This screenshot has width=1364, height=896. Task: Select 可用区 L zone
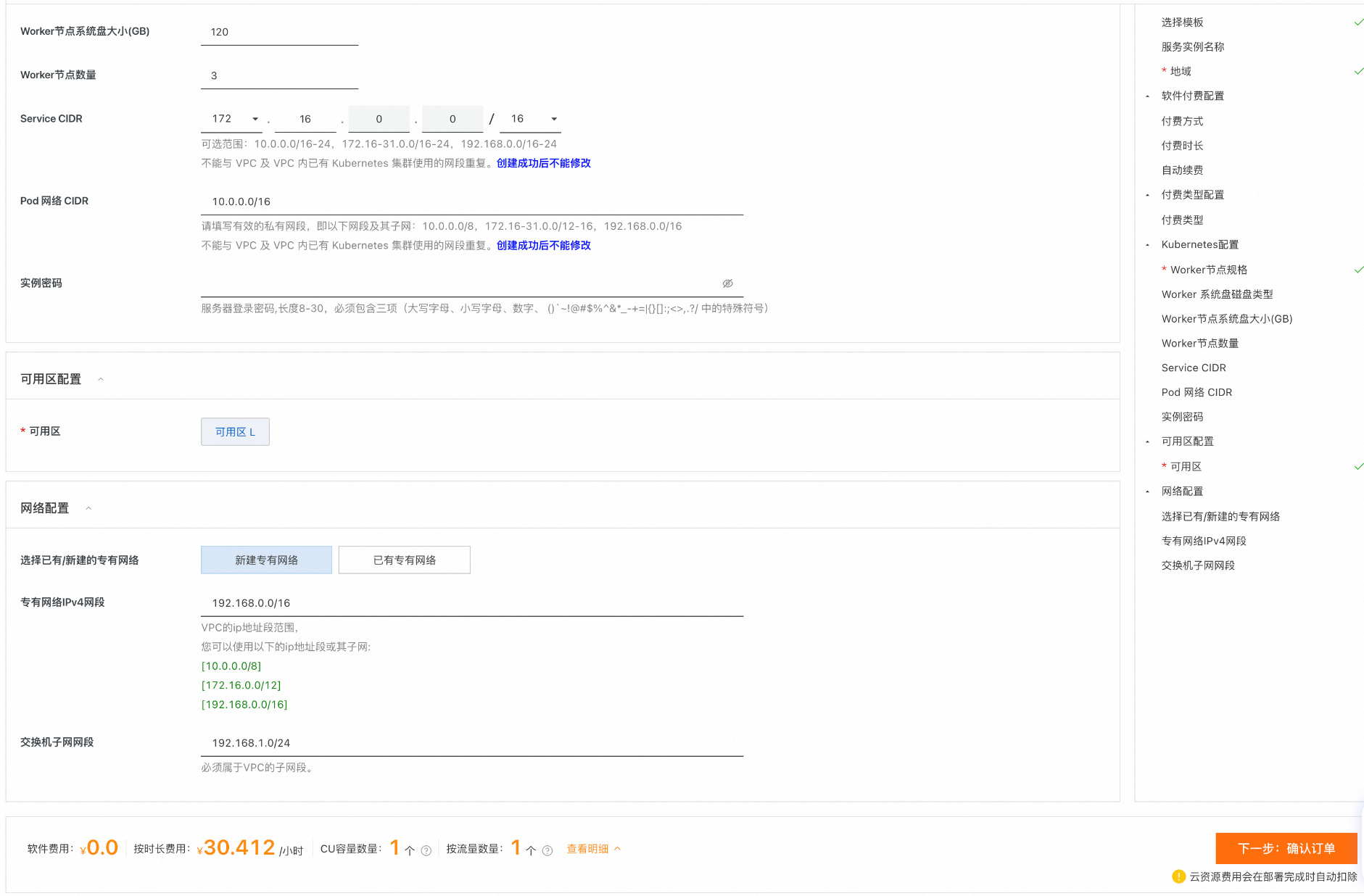pos(235,431)
